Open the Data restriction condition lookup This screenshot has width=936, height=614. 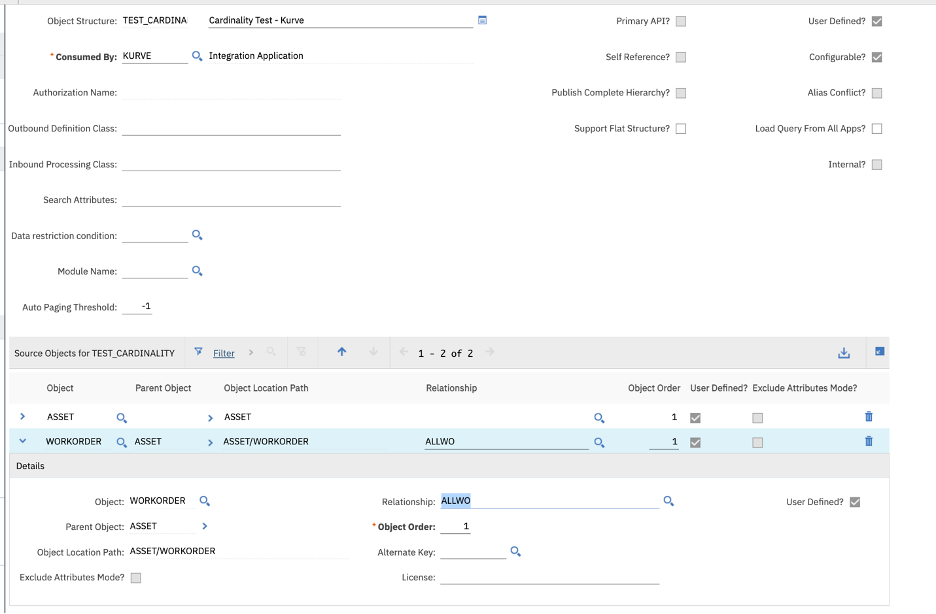pos(197,235)
